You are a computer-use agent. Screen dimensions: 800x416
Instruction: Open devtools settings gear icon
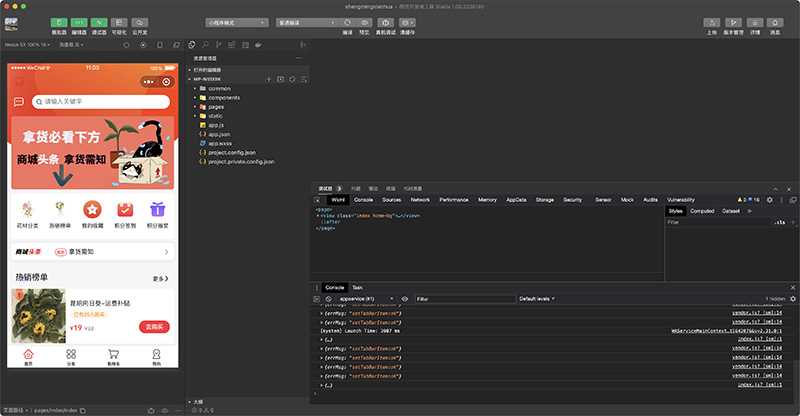(x=770, y=200)
